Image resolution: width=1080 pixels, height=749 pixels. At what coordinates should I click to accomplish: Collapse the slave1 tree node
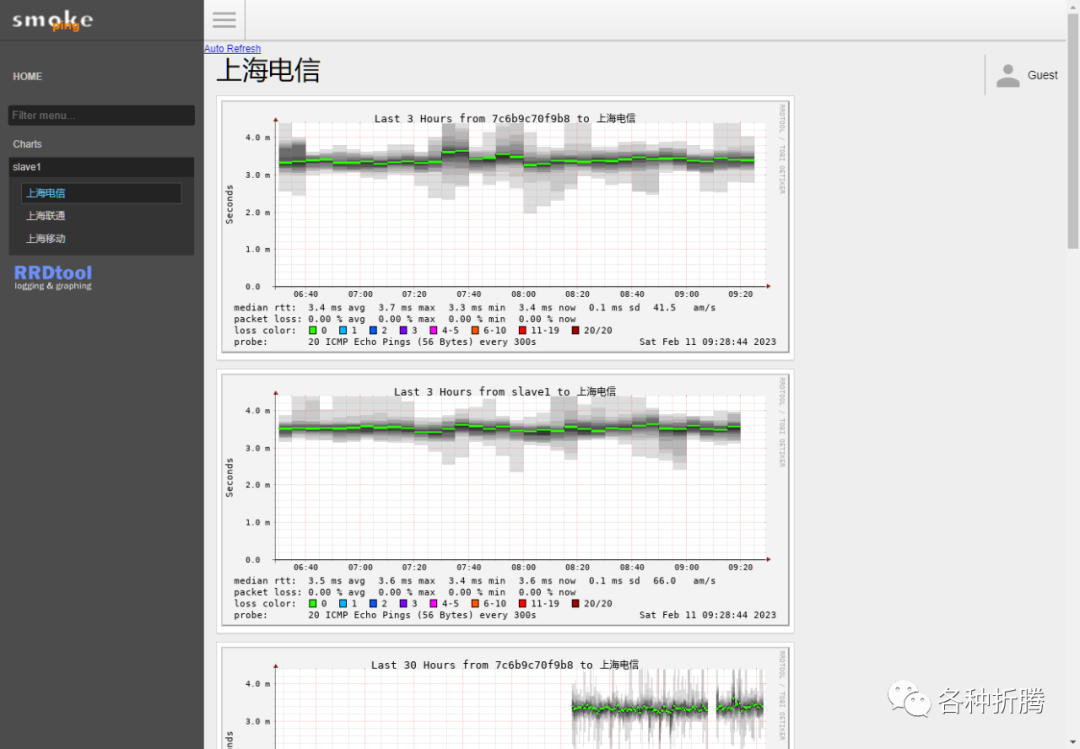click(x=101, y=167)
